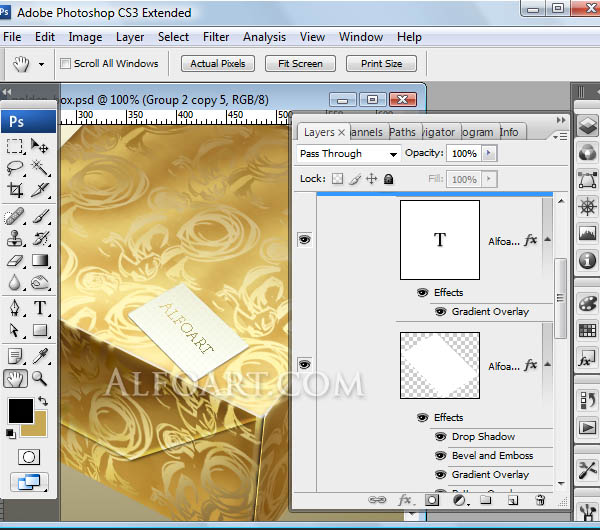600x530 pixels.
Task: Select the Eyedropper tool
Action: pyautogui.click(x=40, y=356)
